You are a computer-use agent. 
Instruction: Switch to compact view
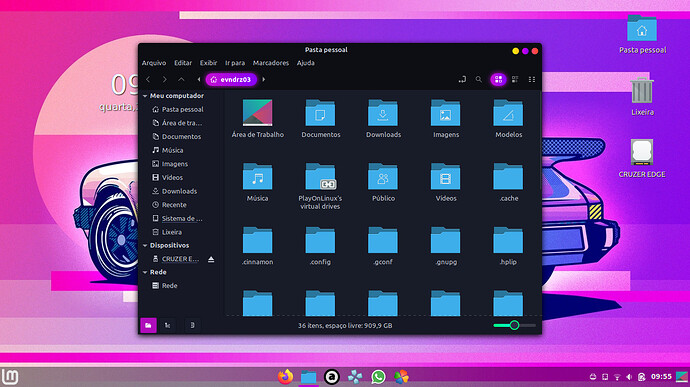(x=532, y=80)
